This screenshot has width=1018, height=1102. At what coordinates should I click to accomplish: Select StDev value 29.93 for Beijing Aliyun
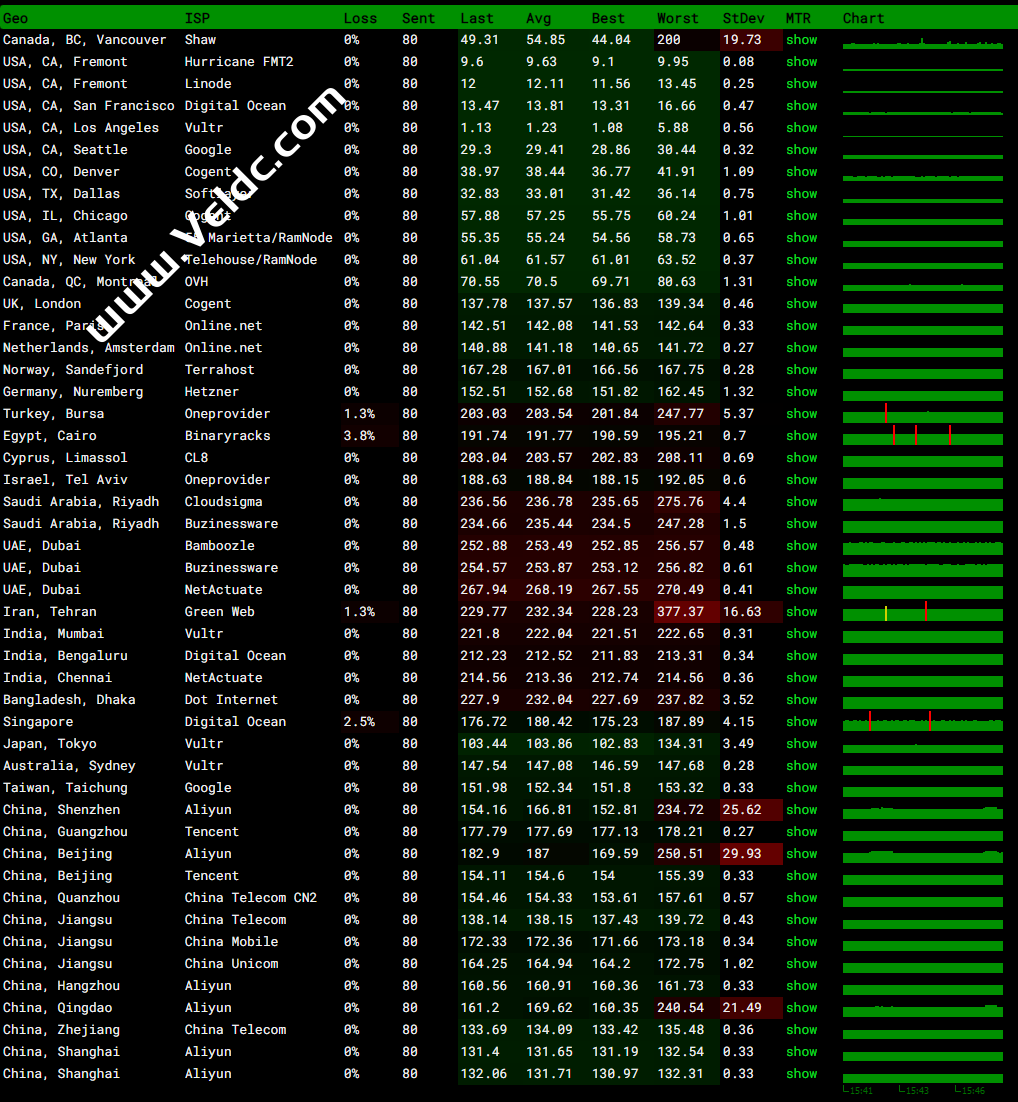pos(742,854)
